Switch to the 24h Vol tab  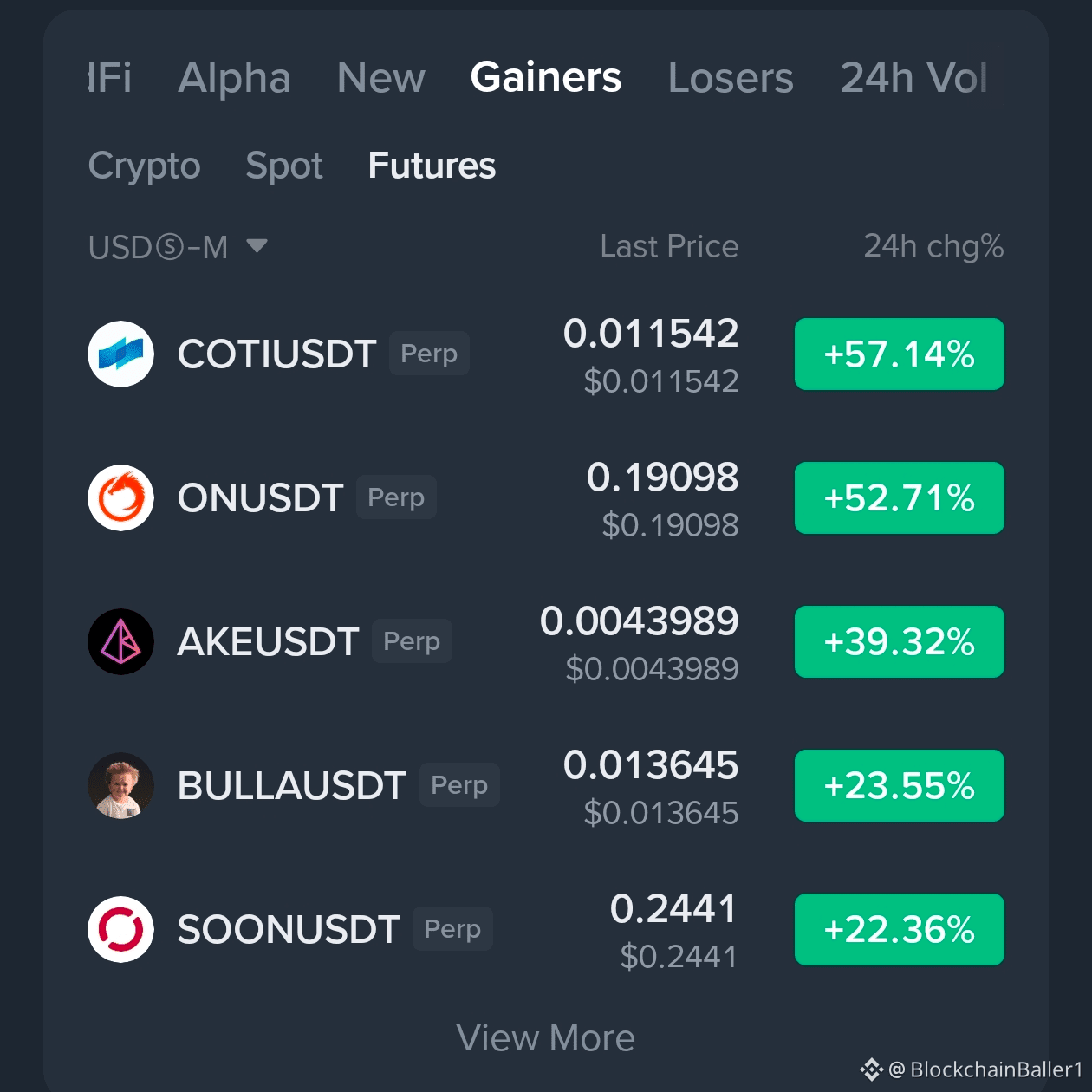coord(913,78)
